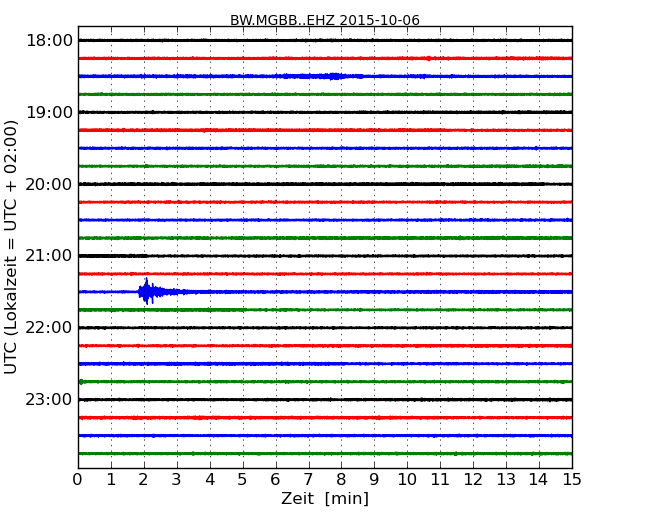This screenshot has height=520, width=650.
Task: Click the x-axis tick label 10
Action: [407, 480]
